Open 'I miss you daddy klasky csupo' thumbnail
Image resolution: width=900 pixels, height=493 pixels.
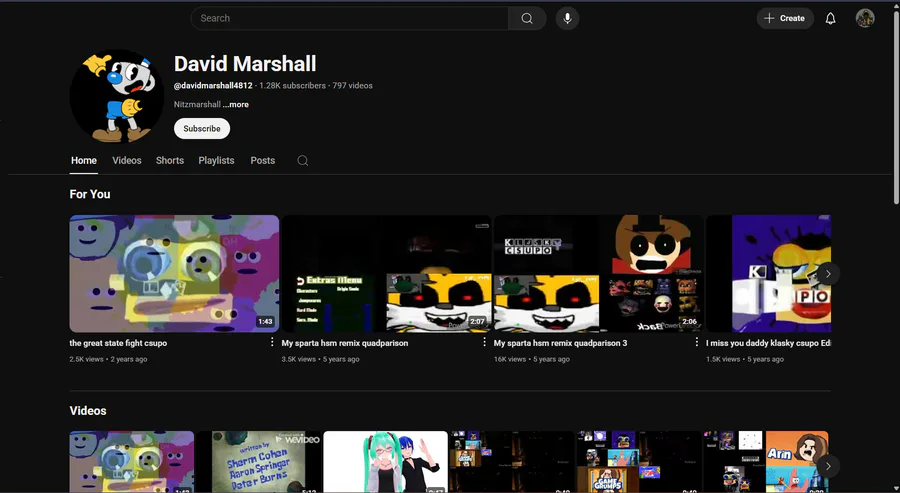pyautogui.click(x=769, y=274)
